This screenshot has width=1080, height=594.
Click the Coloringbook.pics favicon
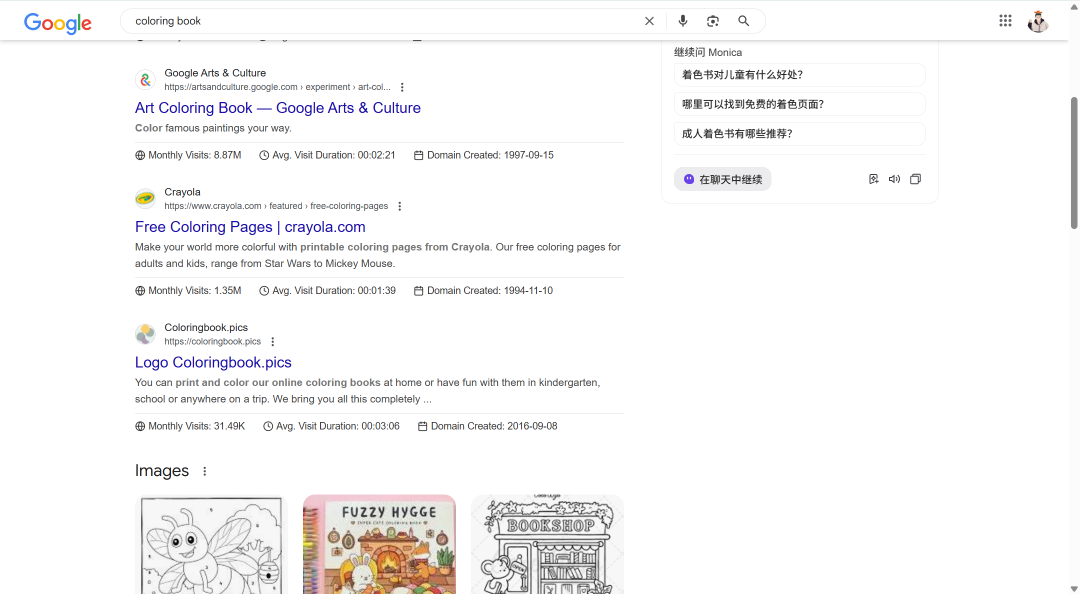pyautogui.click(x=145, y=334)
